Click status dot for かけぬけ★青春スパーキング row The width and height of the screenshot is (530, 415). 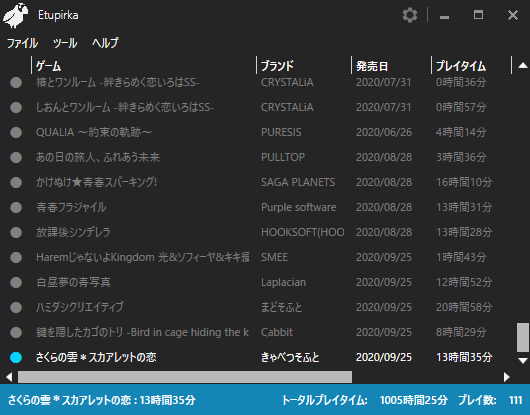point(16,182)
